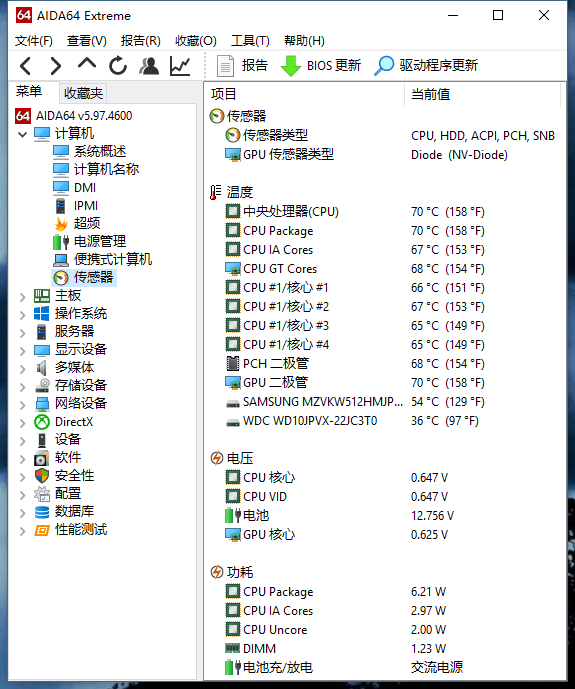Open the 文件(F) menu
Image resolution: width=575 pixels, height=689 pixels.
click(34, 41)
